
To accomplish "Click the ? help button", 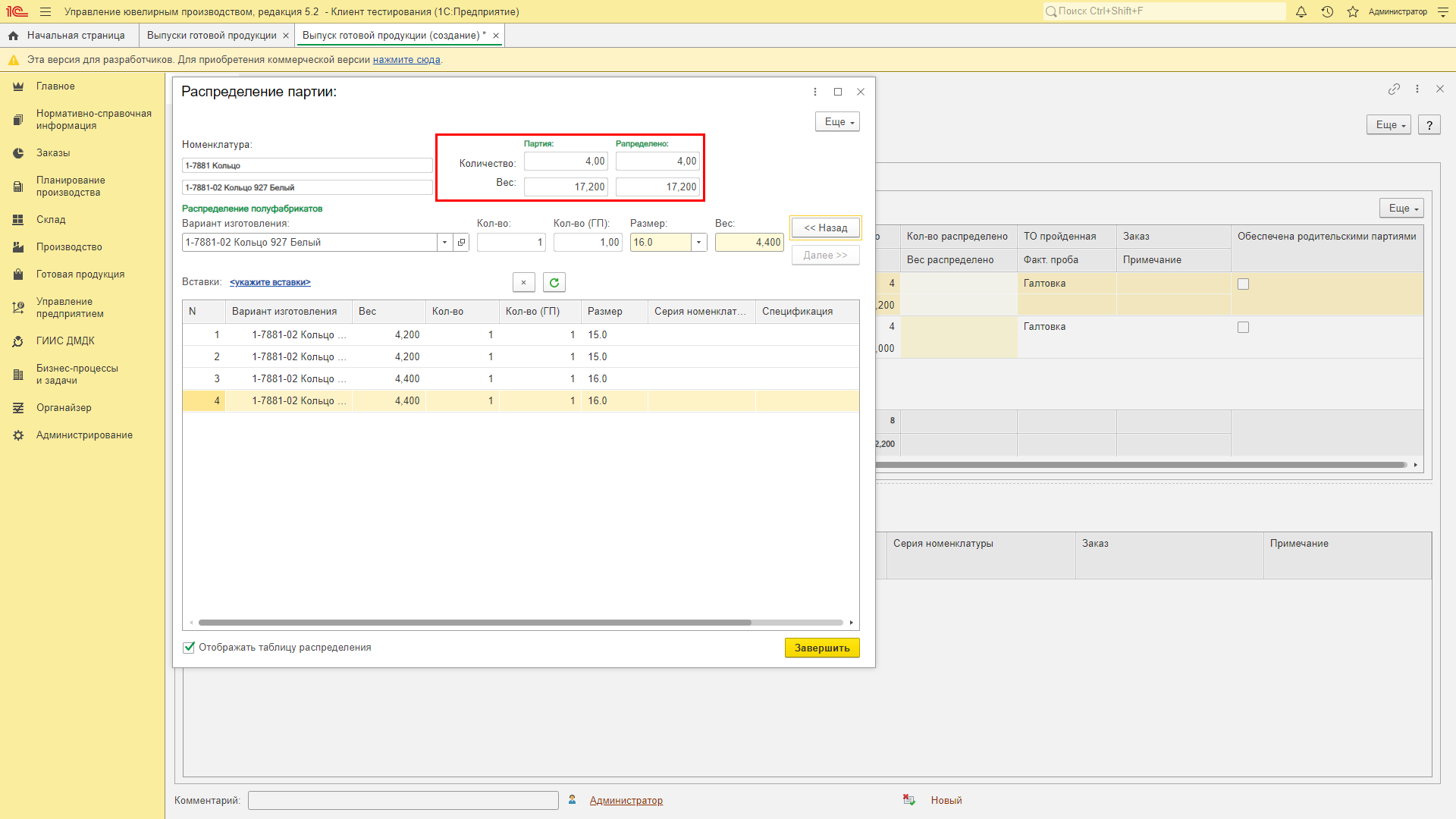I will (x=1429, y=125).
